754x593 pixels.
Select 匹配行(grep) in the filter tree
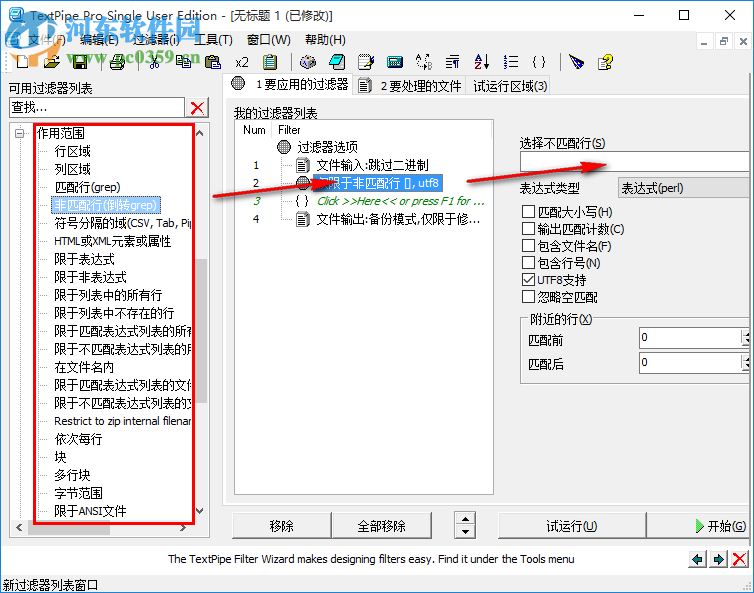pyautogui.click(x=88, y=187)
